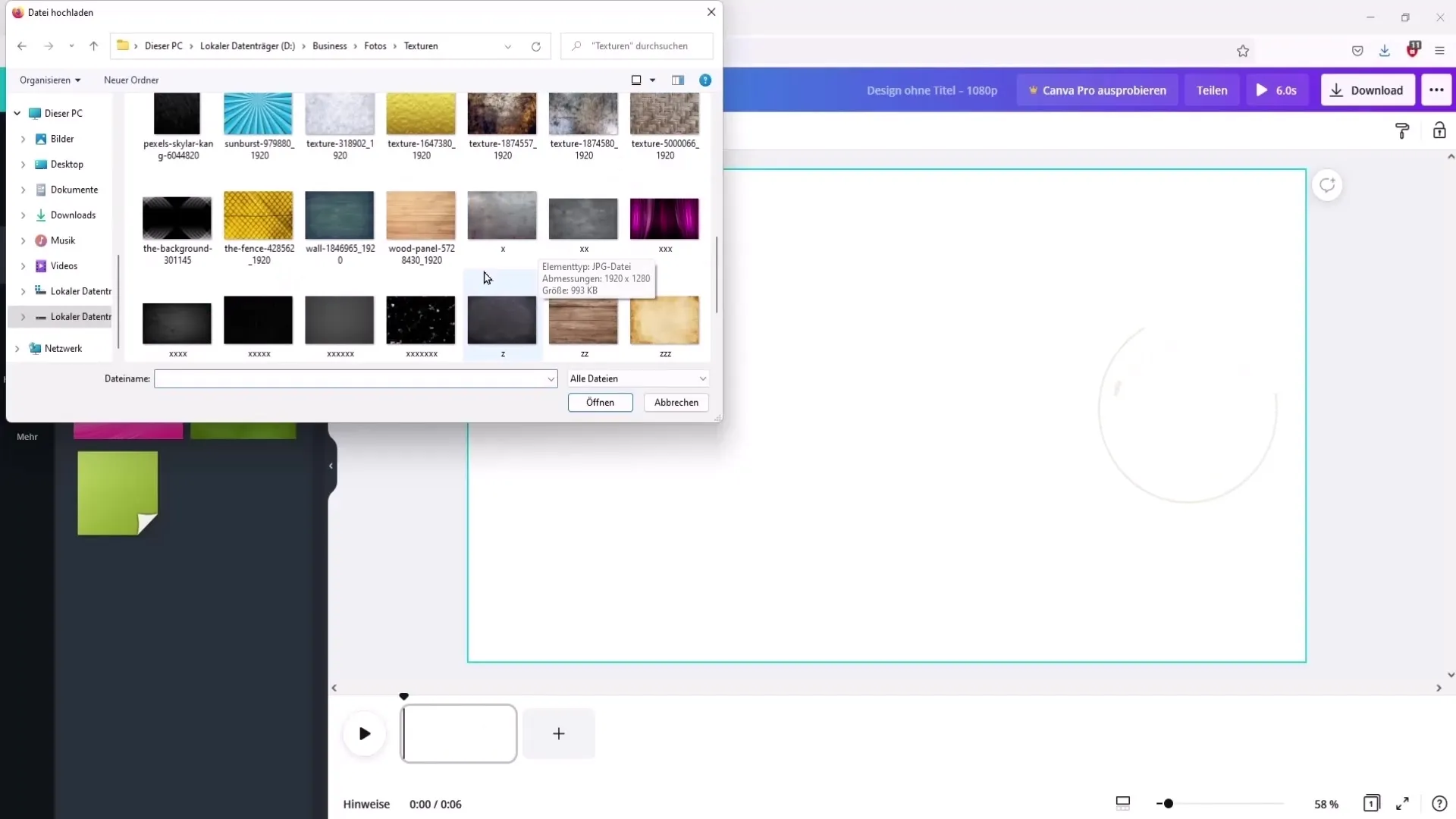
Task: Adjust the zoom slider handle
Action: click(x=1168, y=804)
